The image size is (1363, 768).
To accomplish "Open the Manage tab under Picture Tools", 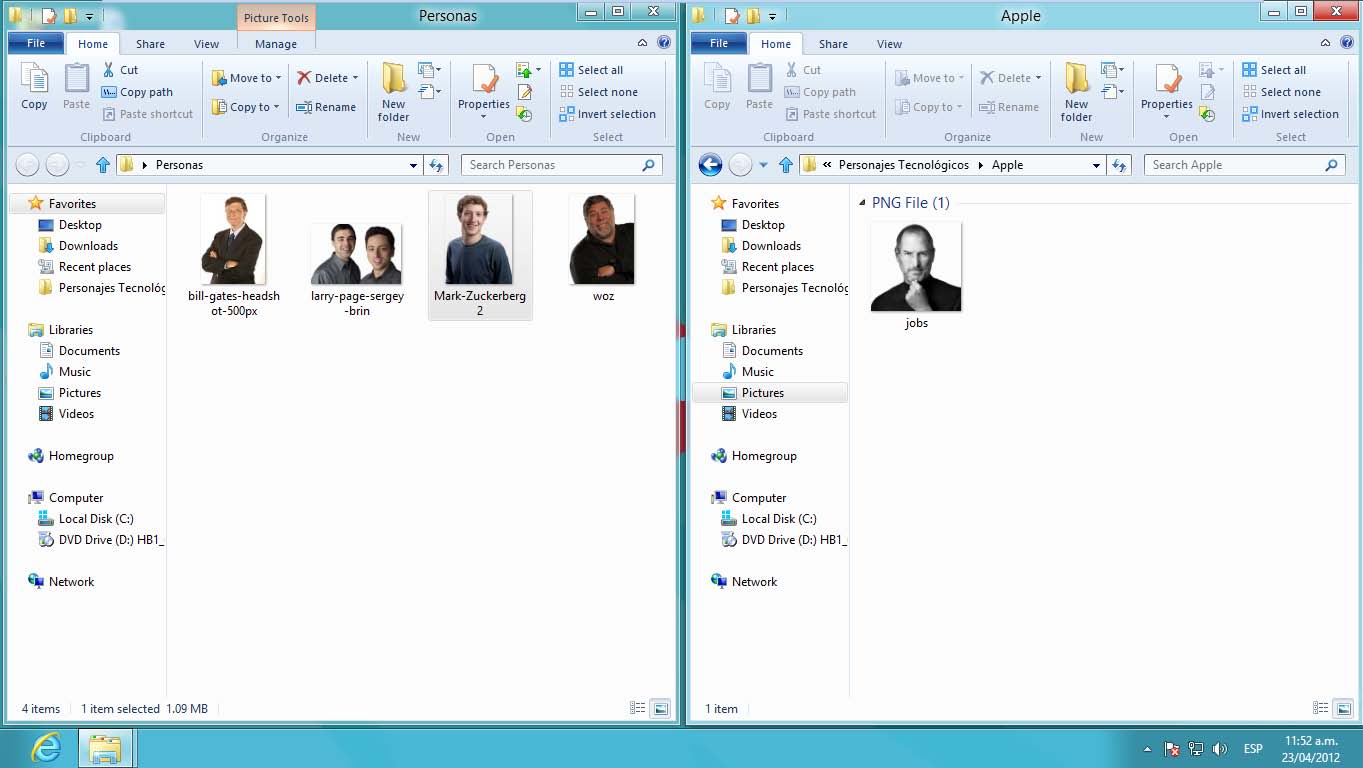I will coord(275,44).
